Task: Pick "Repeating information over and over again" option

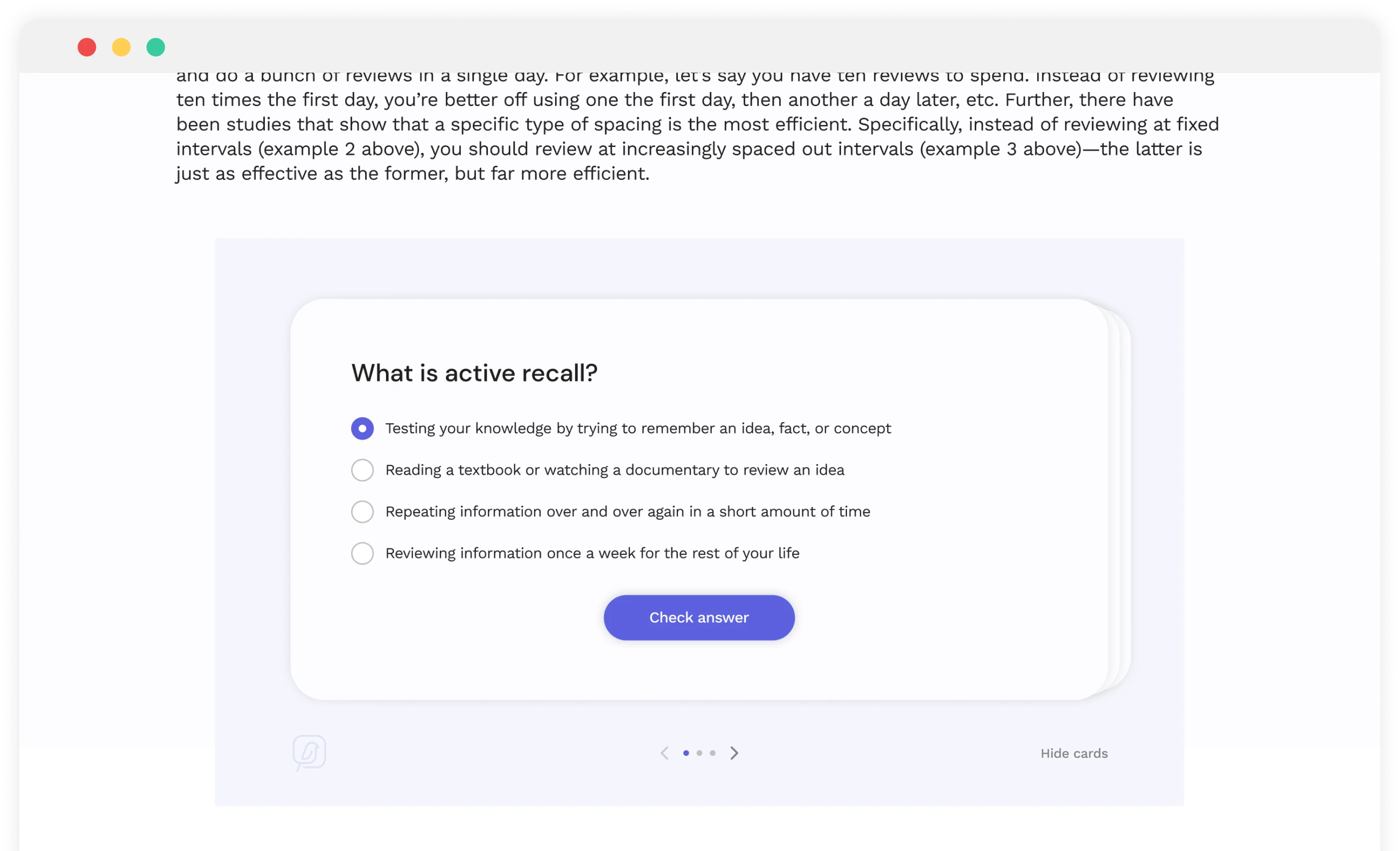Action: (x=362, y=511)
